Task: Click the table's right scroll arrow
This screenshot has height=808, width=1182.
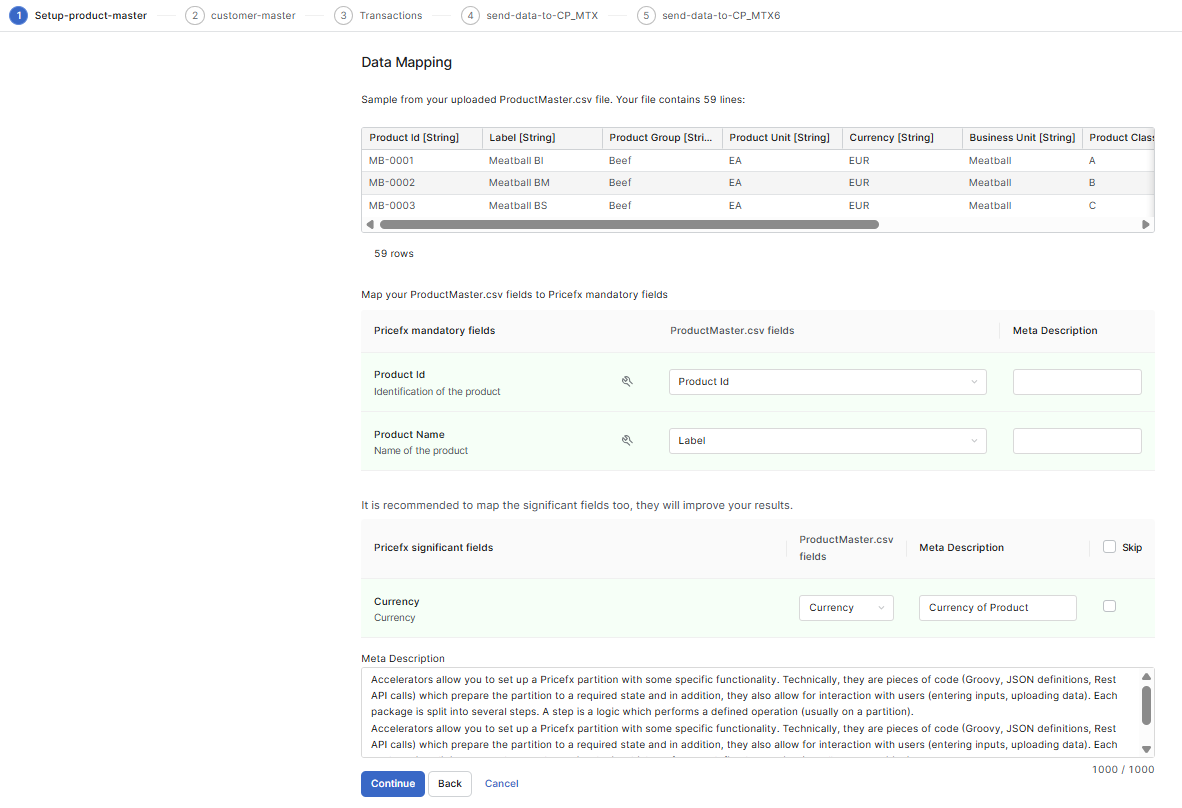Action: click(x=1146, y=225)
